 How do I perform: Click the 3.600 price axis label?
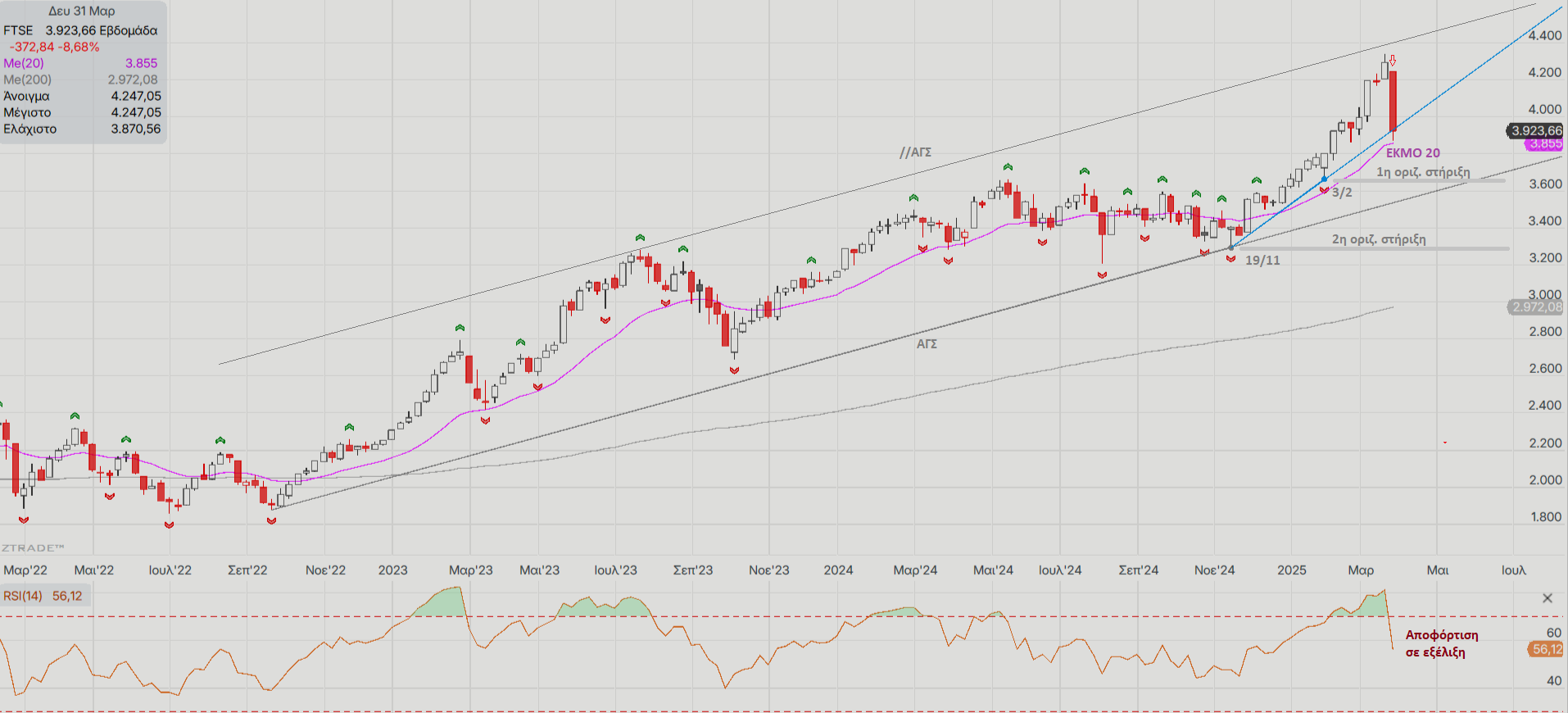coord(1545,184)
